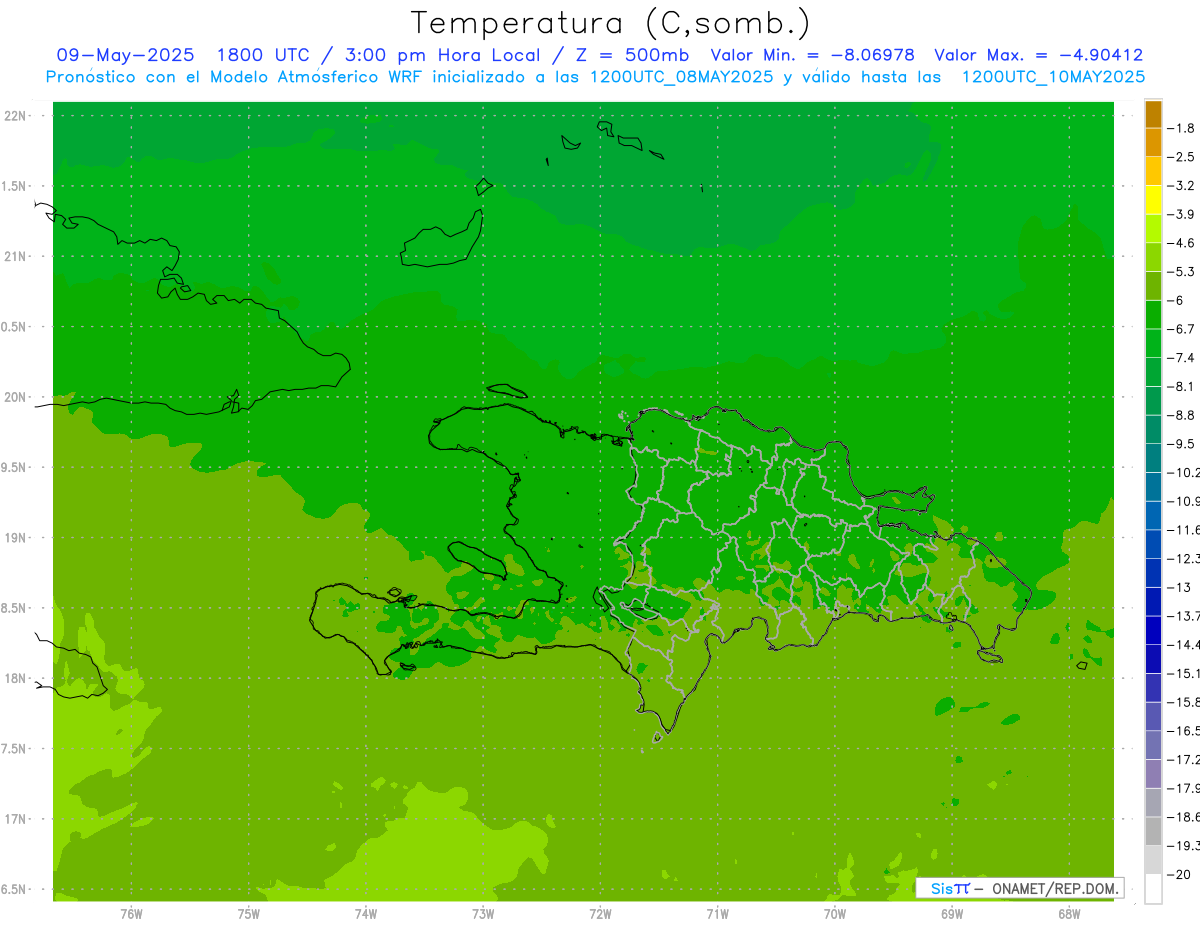This screenshot has width=1200, height=927.
Task: Click the "-1.8" colorbar label
Action: 1180,128
